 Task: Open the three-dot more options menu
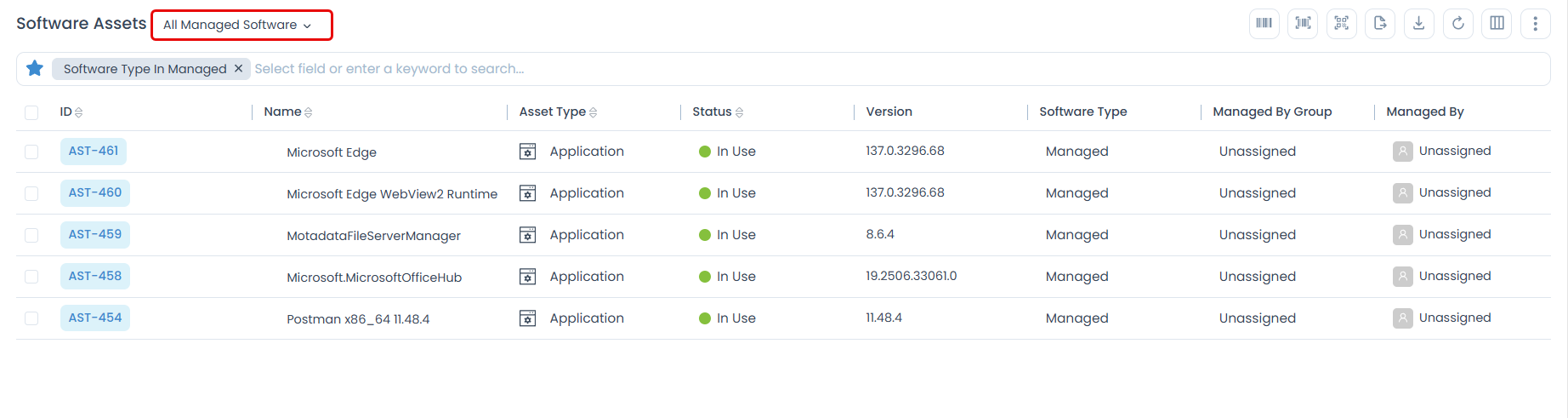tap(1535, 23)
